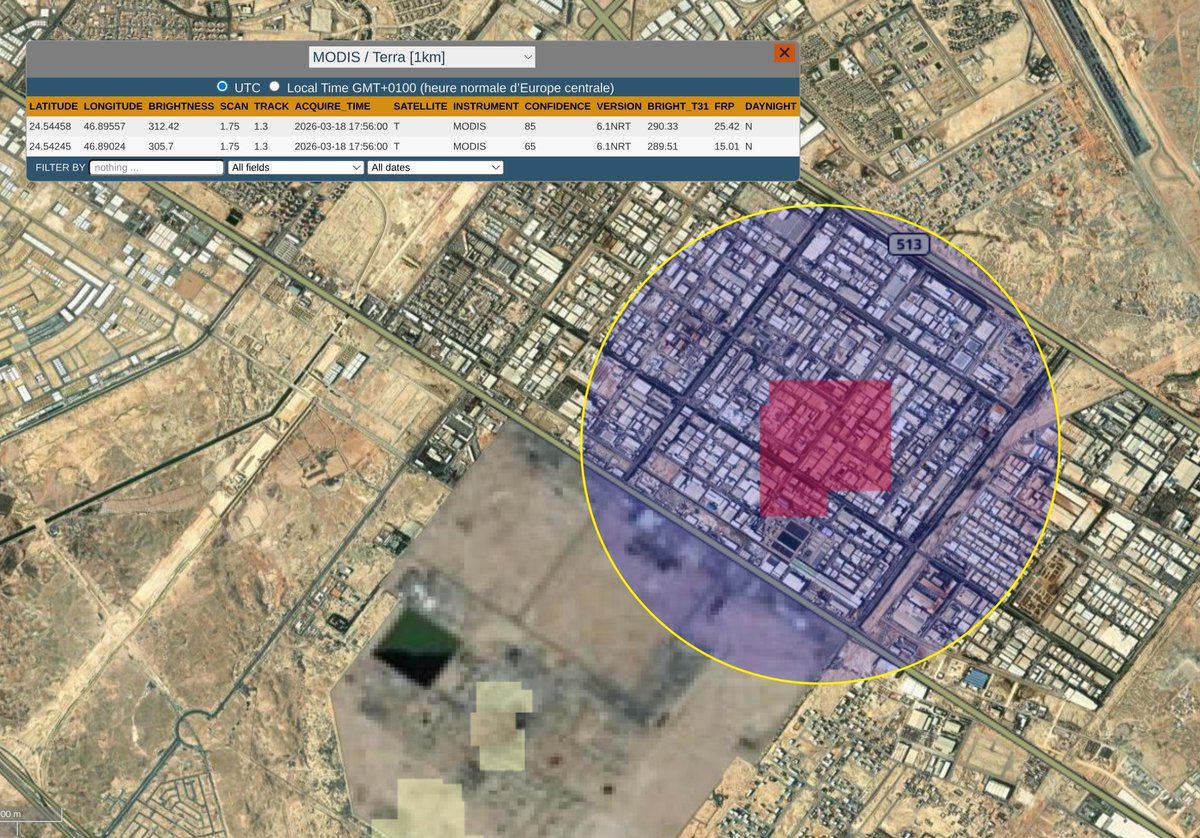Sort by the DAYNIGHT column header
The width and height of the screenshot is (1200, 838).
771,106
